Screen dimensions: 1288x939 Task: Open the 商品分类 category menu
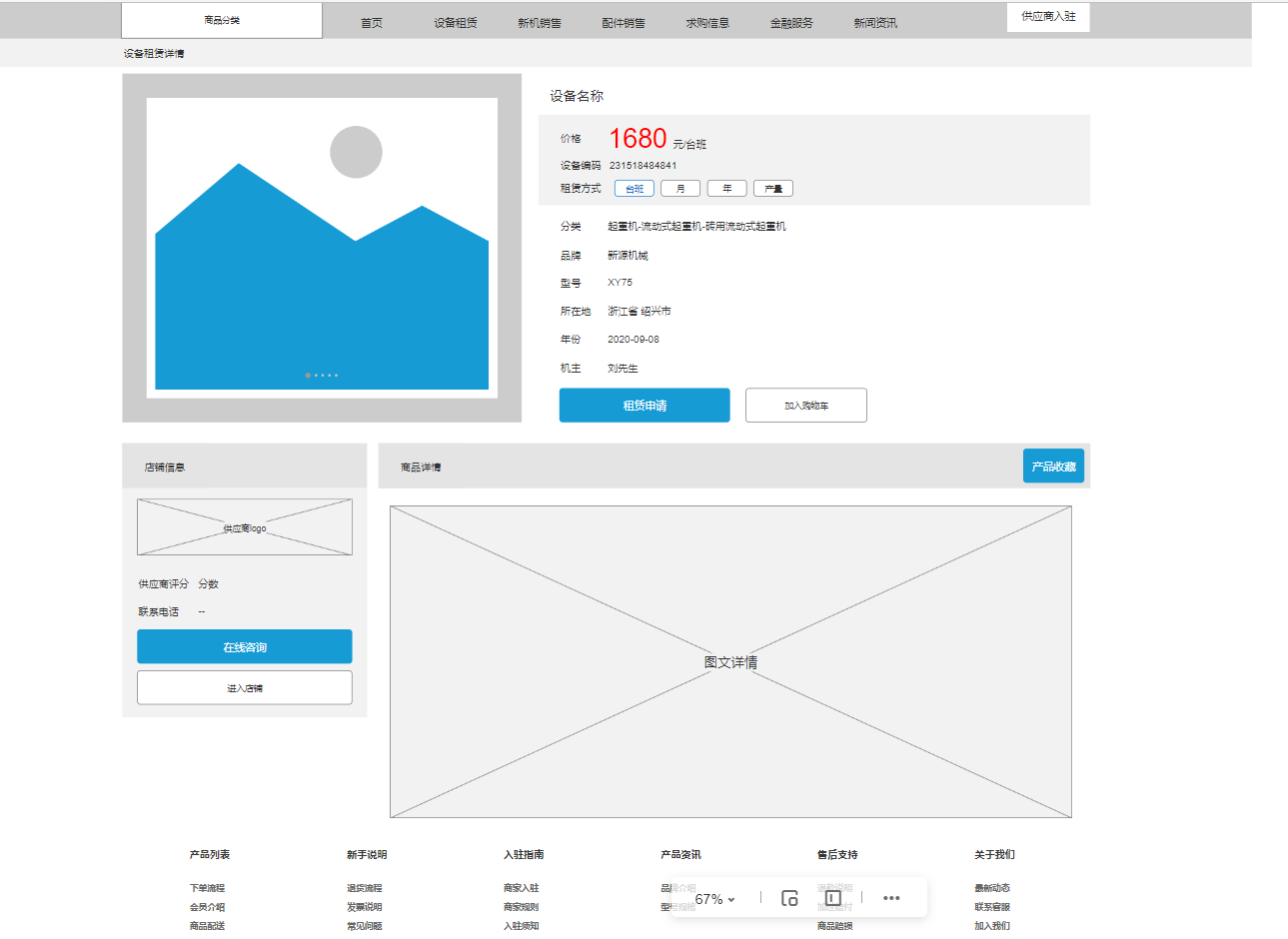click(x=222, y=20)
